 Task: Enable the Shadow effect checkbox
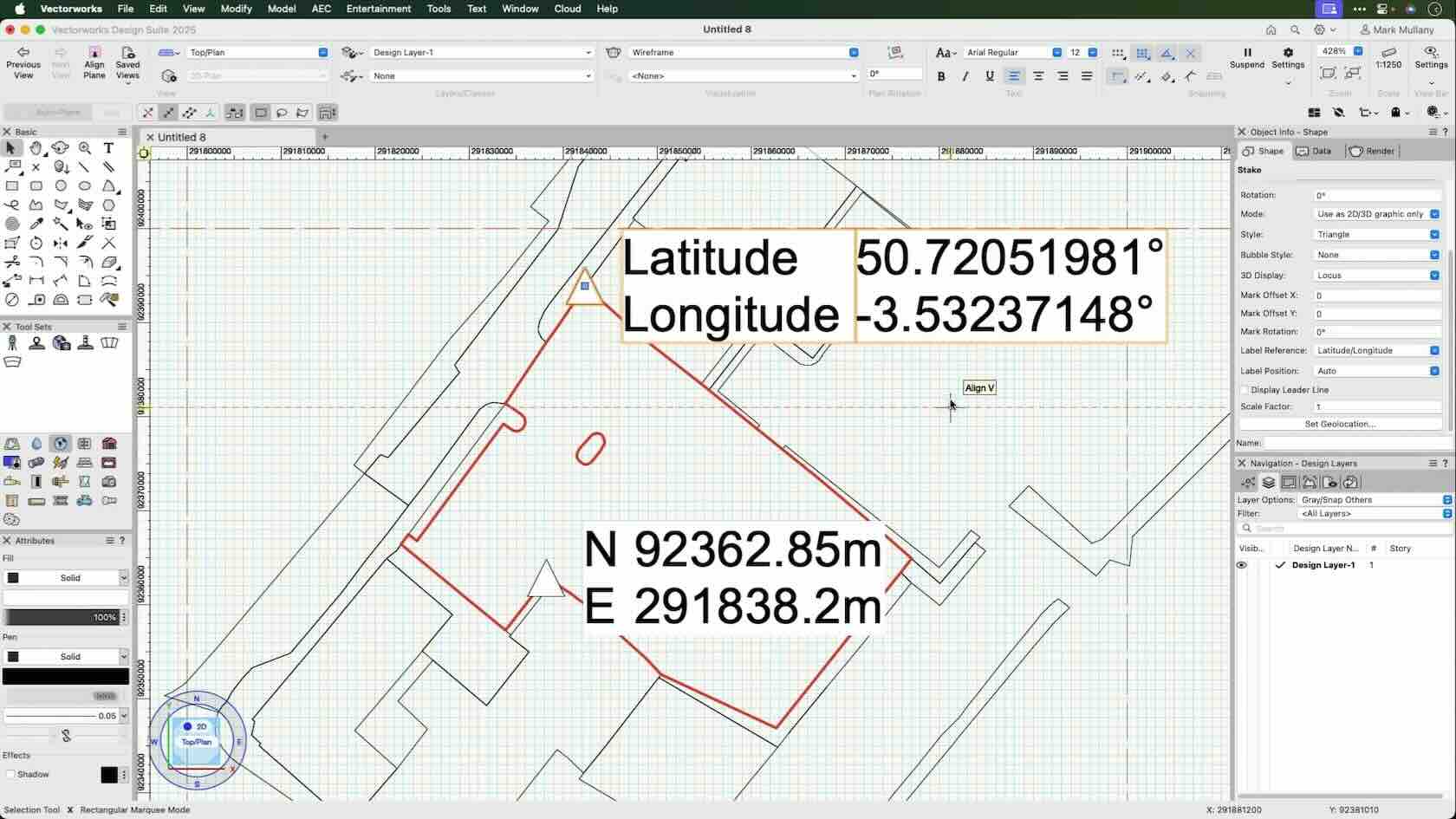(x=10, y=774)
